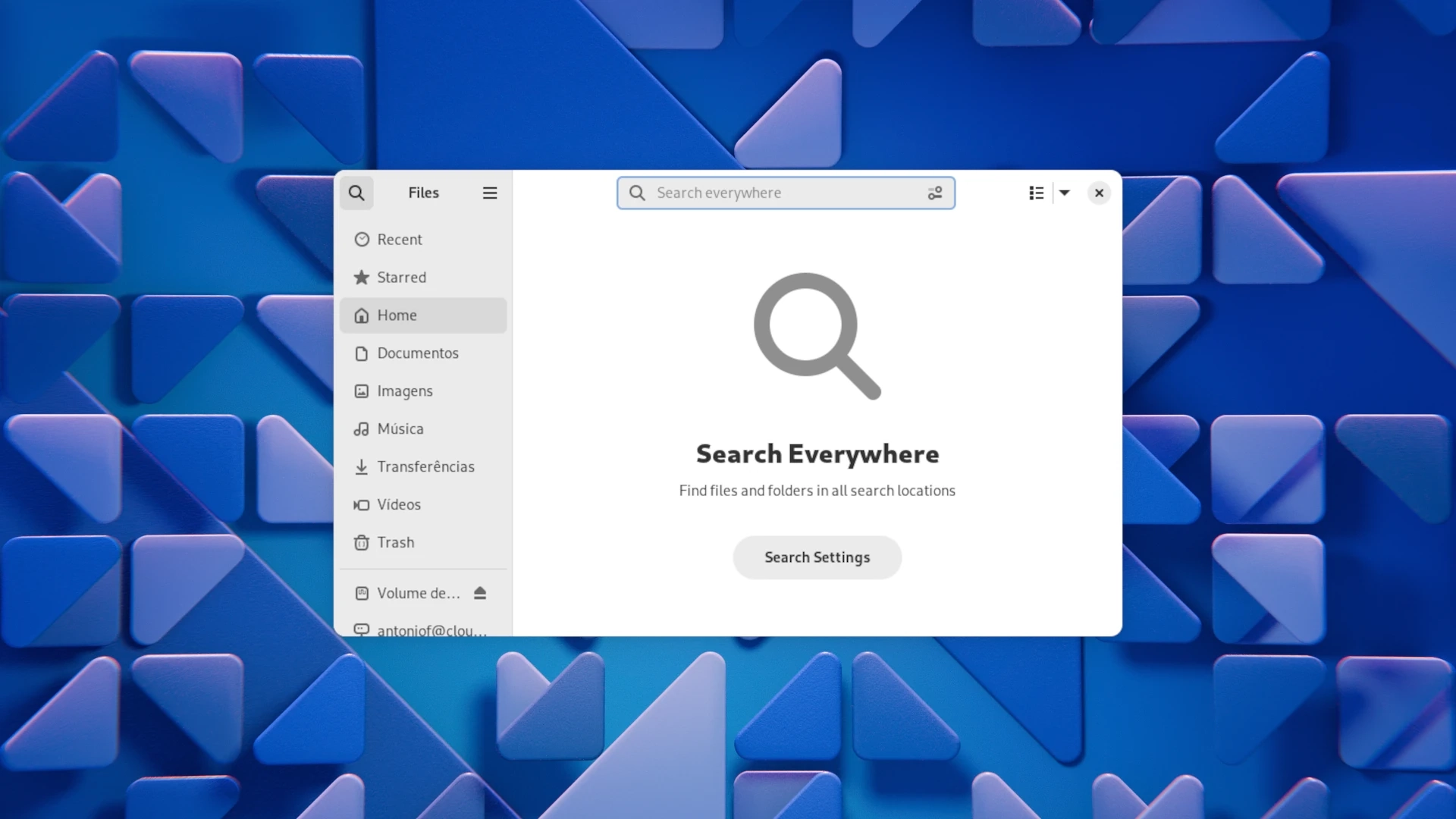Click the list view icon
Viewport: 1456px width, 819px height.
point(1036,192)
